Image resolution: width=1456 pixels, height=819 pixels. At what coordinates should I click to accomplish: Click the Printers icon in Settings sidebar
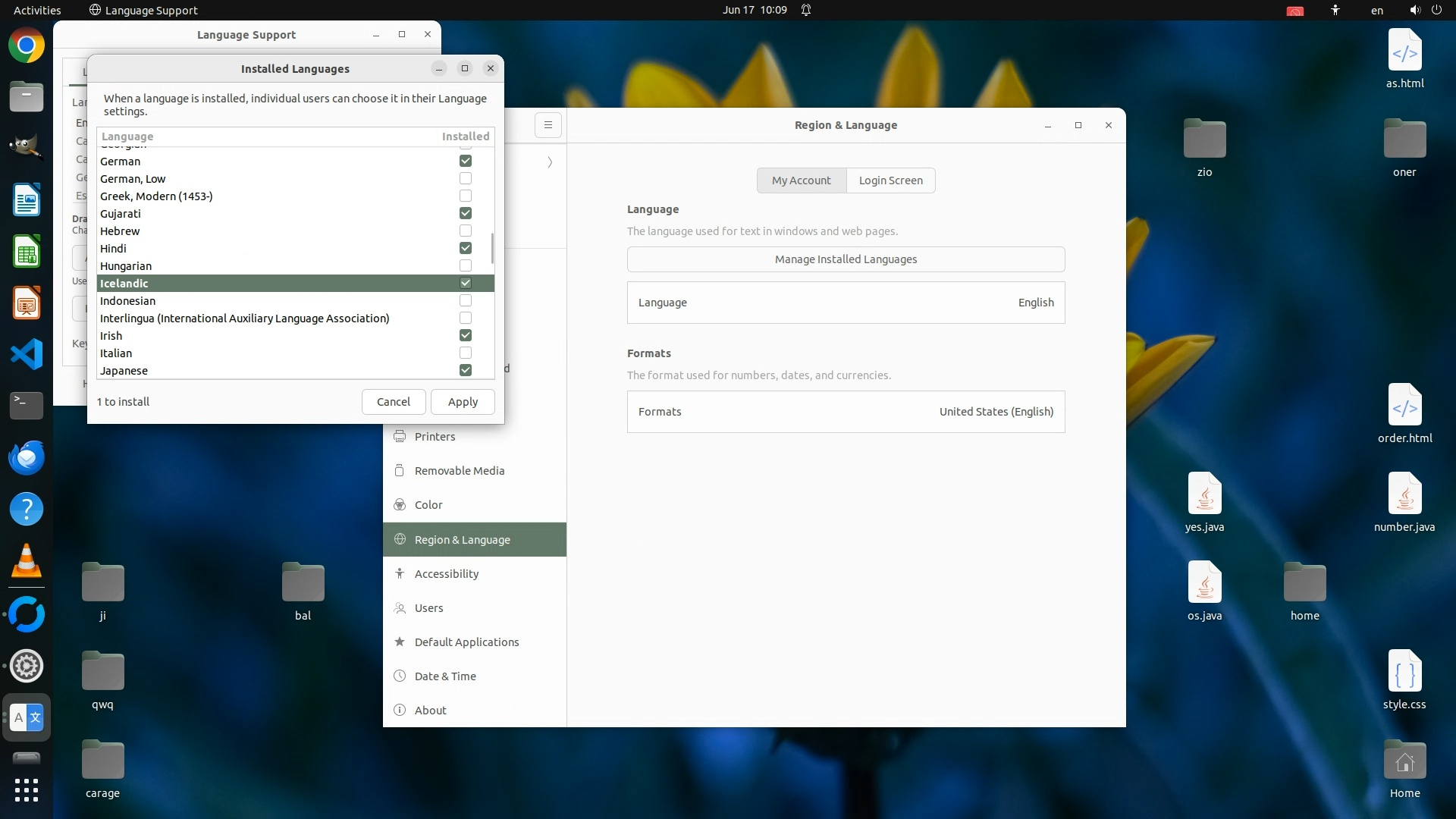[x=400, y=436]
